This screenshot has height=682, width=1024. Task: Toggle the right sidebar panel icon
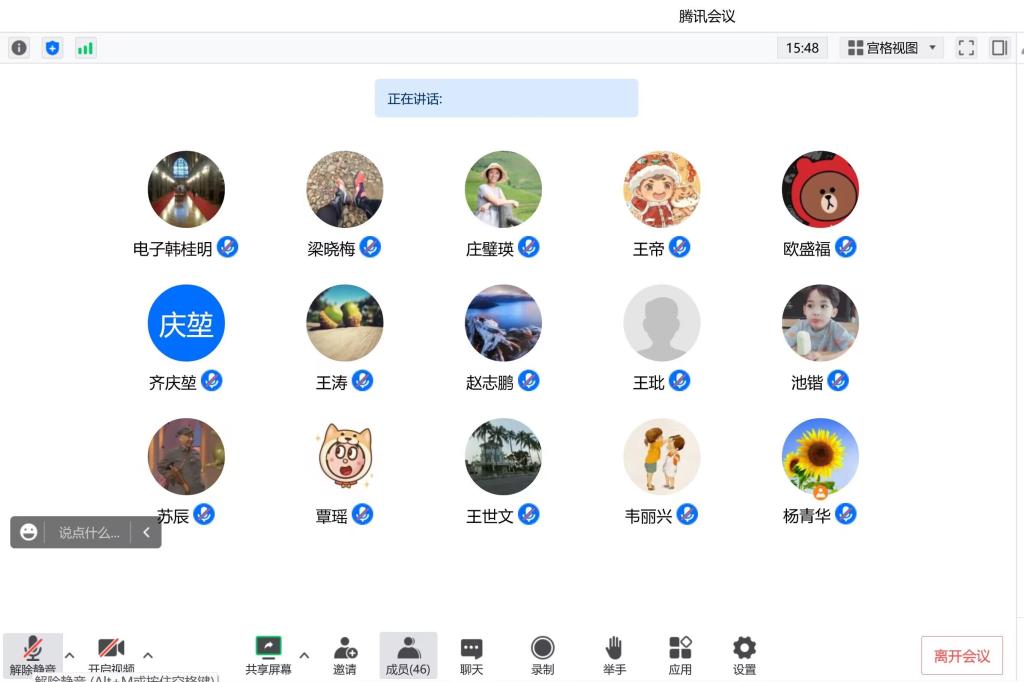coord(999,48)
